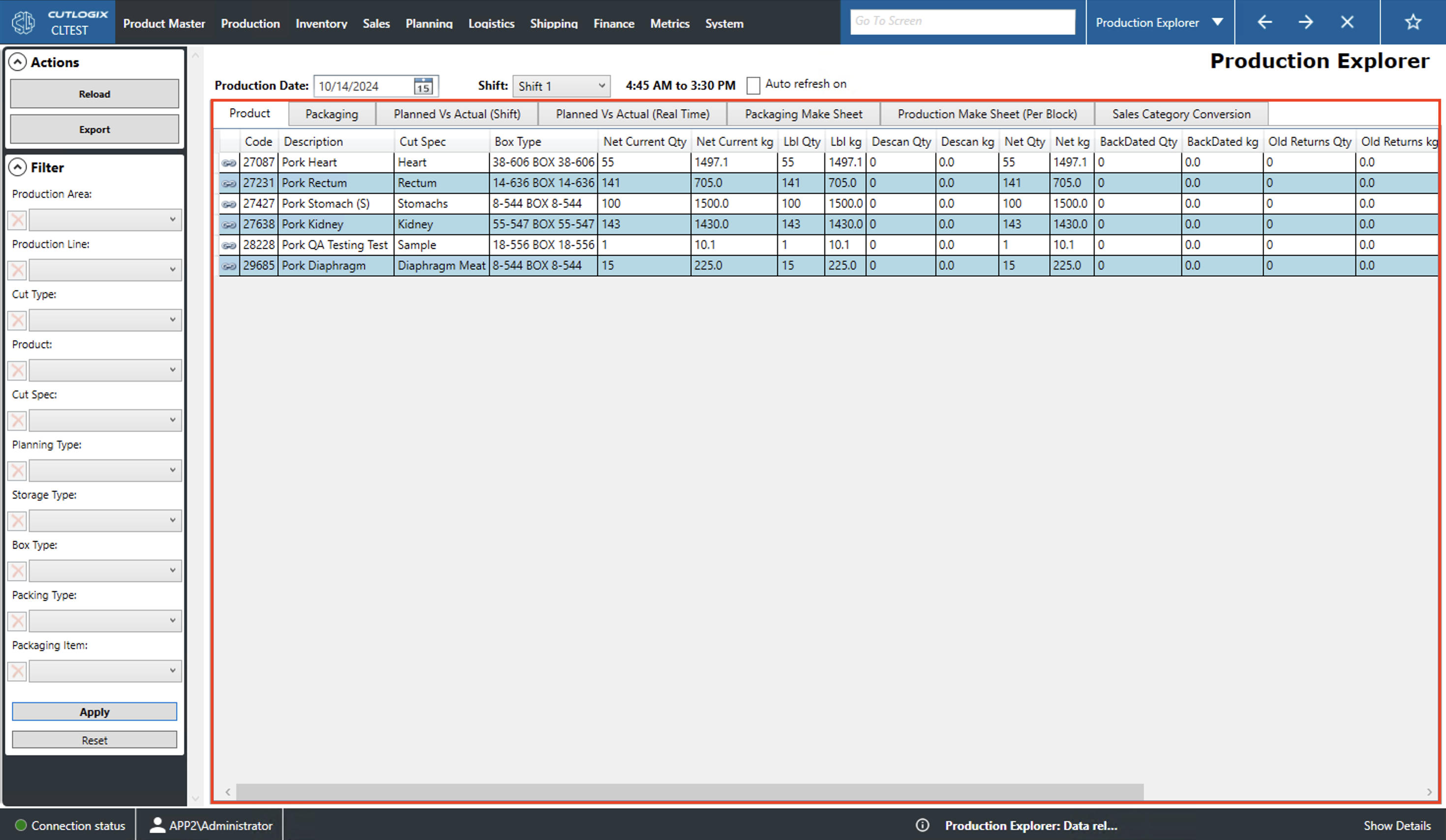Screen dimensions: 1446x840
Task: Open the Logistics menu
Action: (x=491, y=23)
